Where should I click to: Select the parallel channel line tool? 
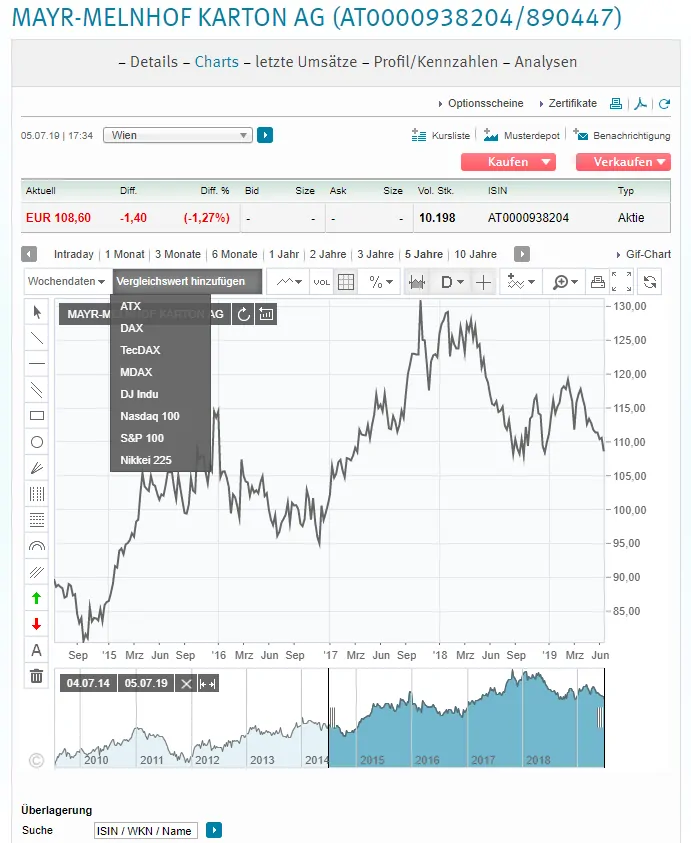coord(37,390)
